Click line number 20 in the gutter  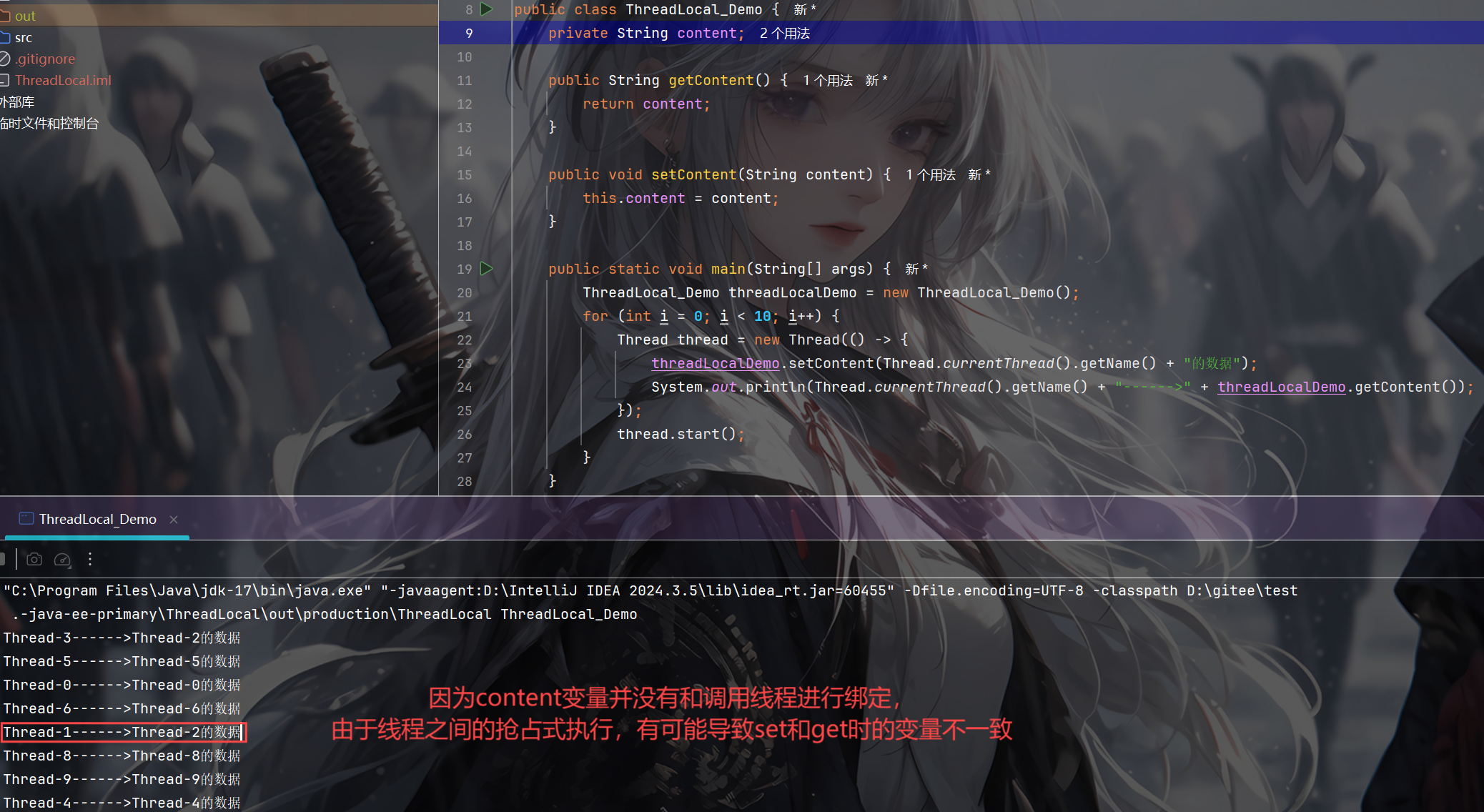465,292
